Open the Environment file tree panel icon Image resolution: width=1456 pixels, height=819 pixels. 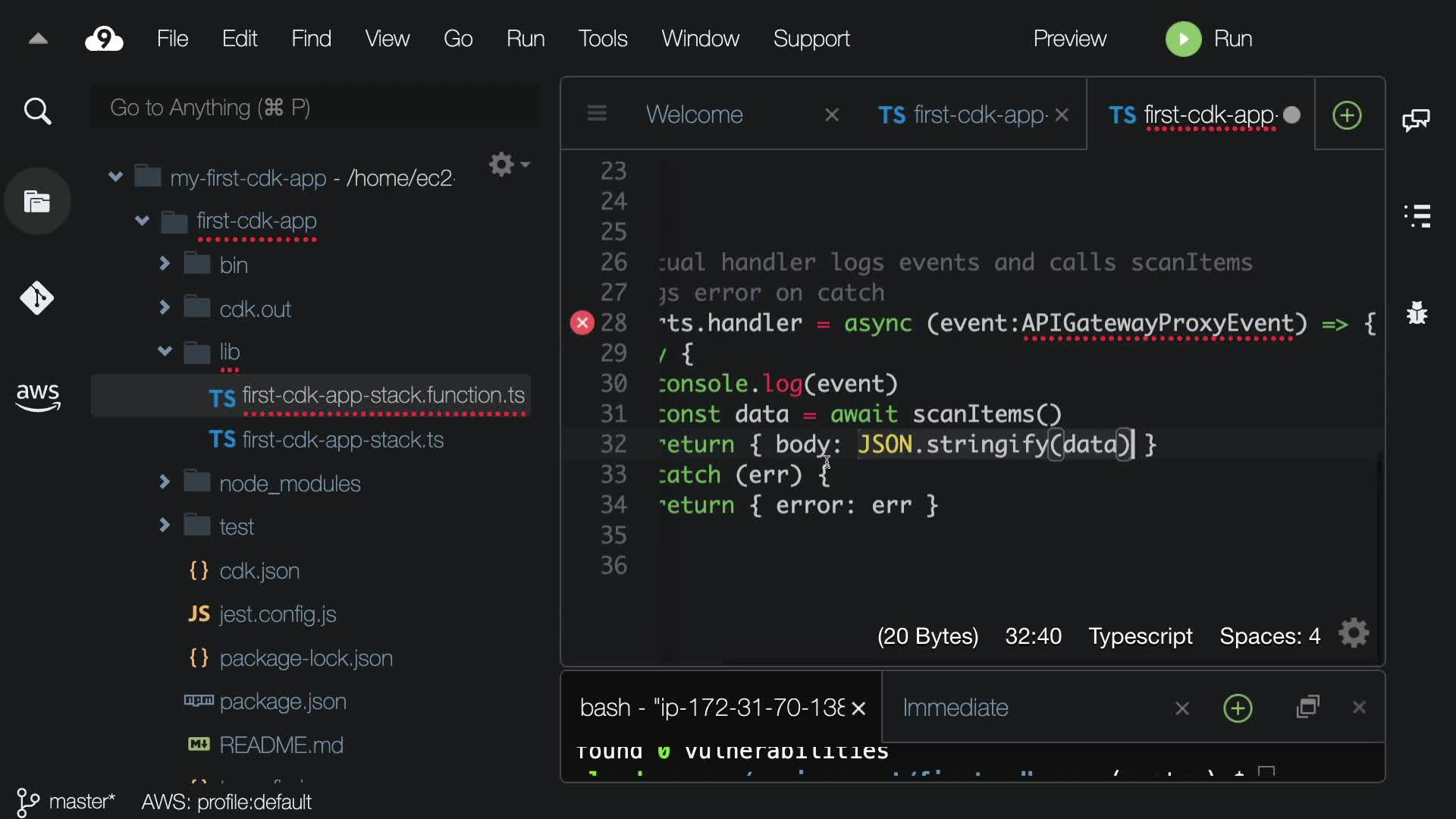coord(37,202)
